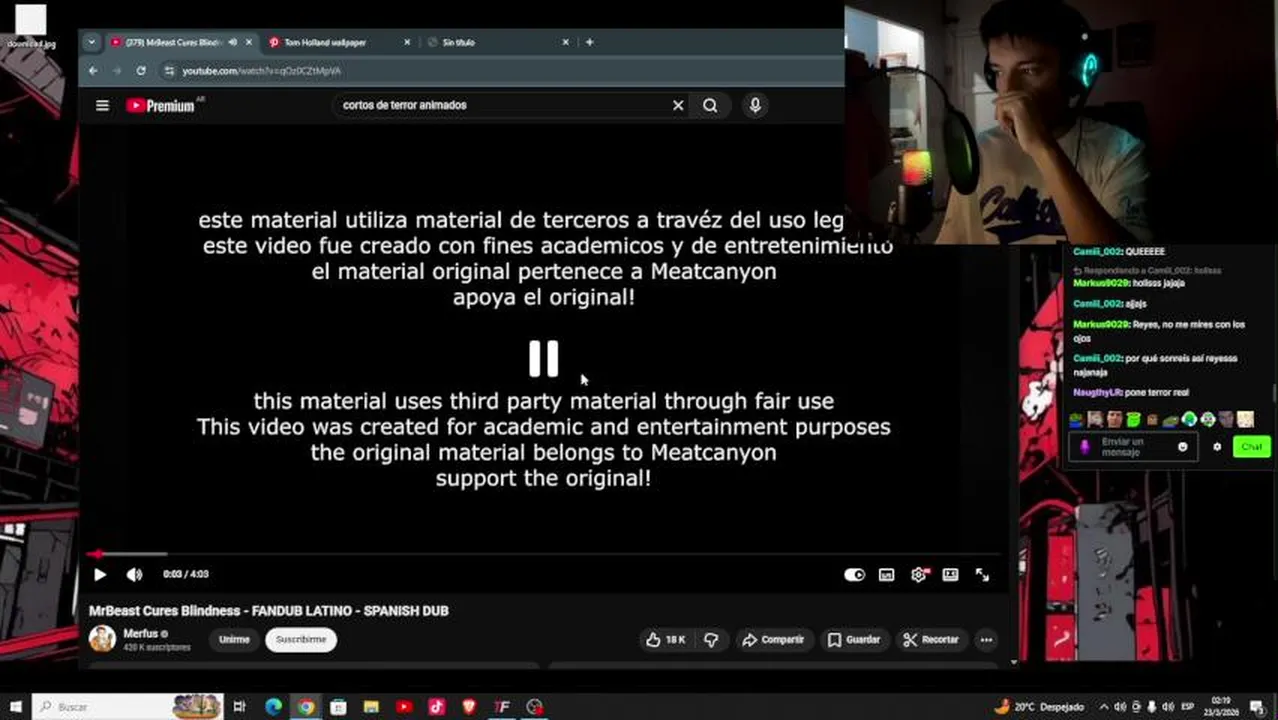
Task: Save the video with Guardar
Action: pyautogui.click(x=854, y=640)
